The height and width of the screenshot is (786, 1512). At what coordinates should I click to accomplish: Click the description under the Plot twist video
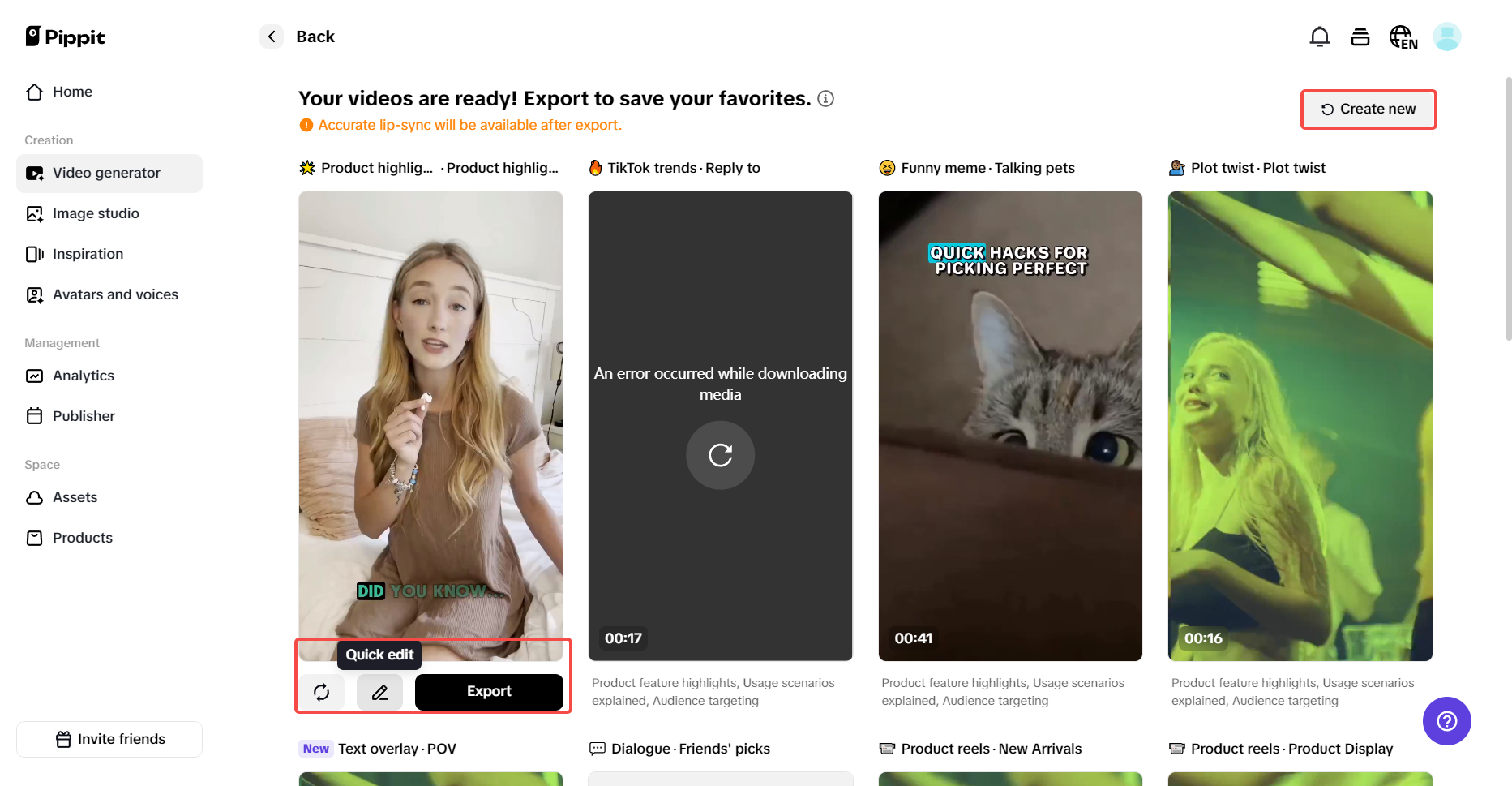(1293, 692)
